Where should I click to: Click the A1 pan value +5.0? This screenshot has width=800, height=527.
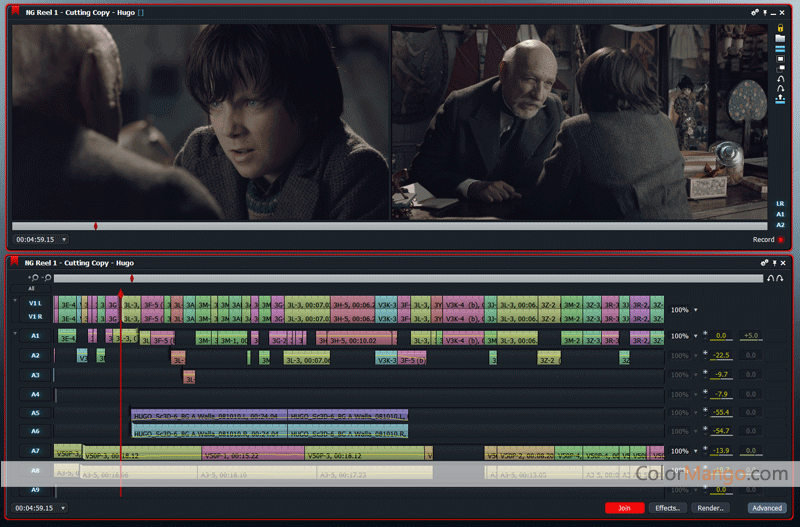pyautogui.click(x=751, y=335)
